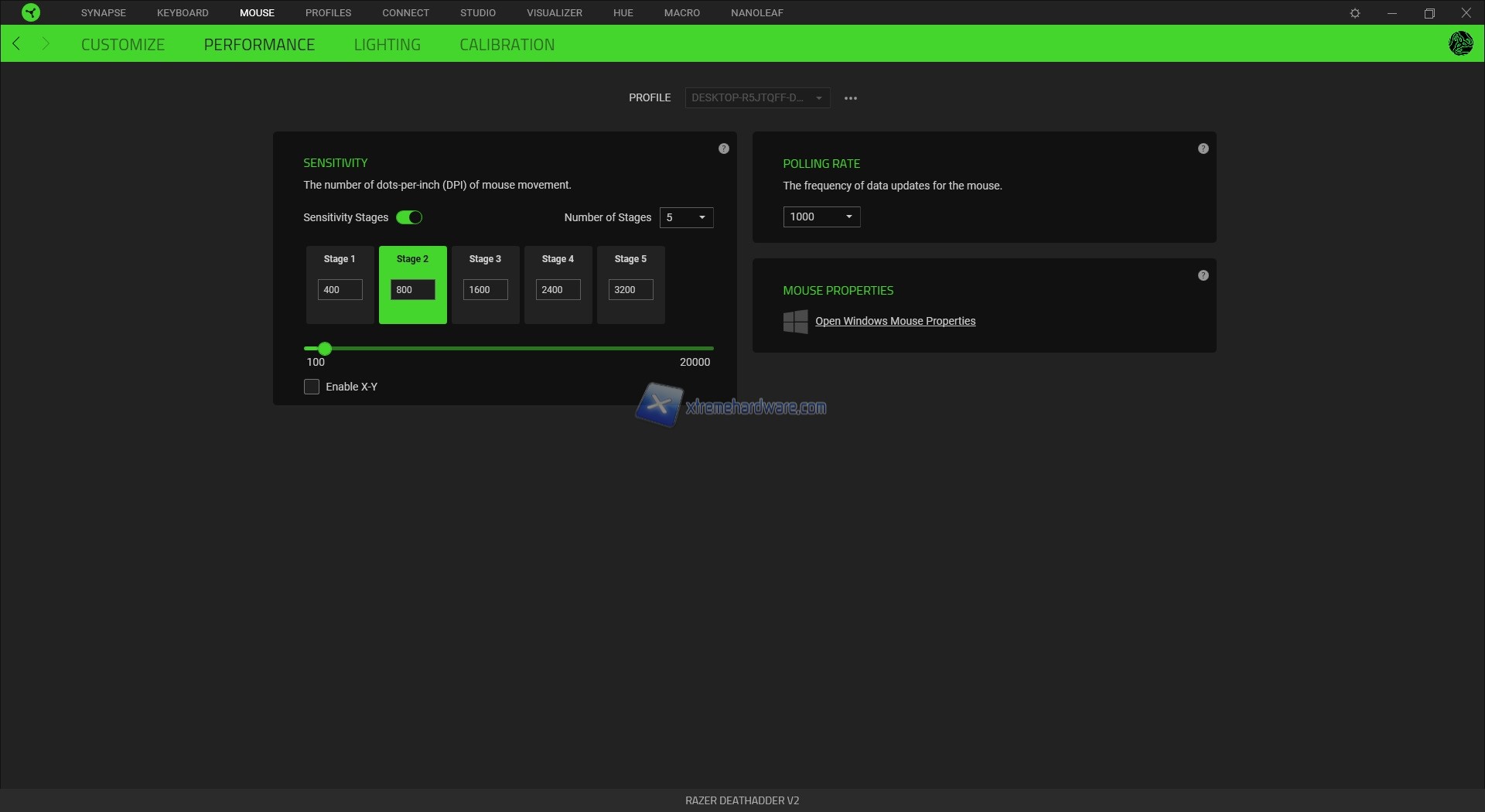Enable the X-Y checkbox

[x=312, y=387]
